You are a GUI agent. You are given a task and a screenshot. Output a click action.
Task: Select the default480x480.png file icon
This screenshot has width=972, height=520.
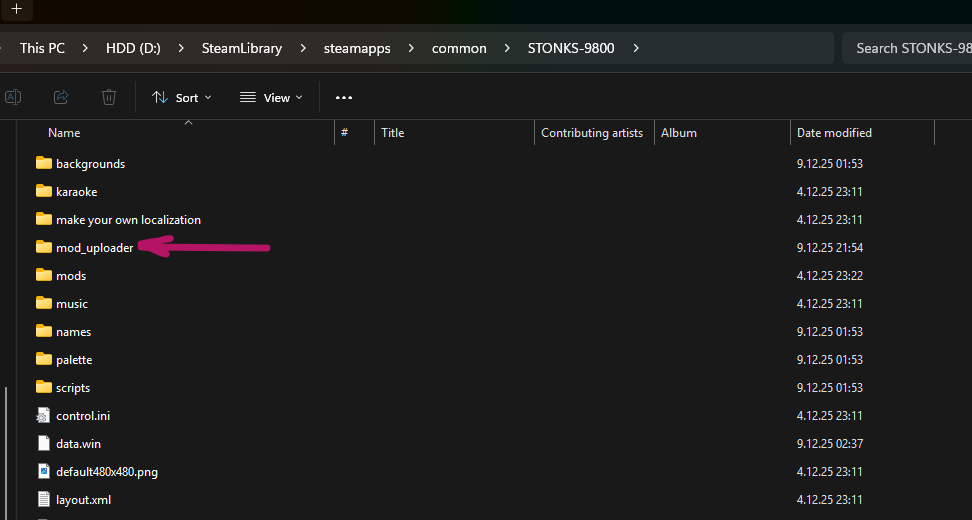point(43,471)
